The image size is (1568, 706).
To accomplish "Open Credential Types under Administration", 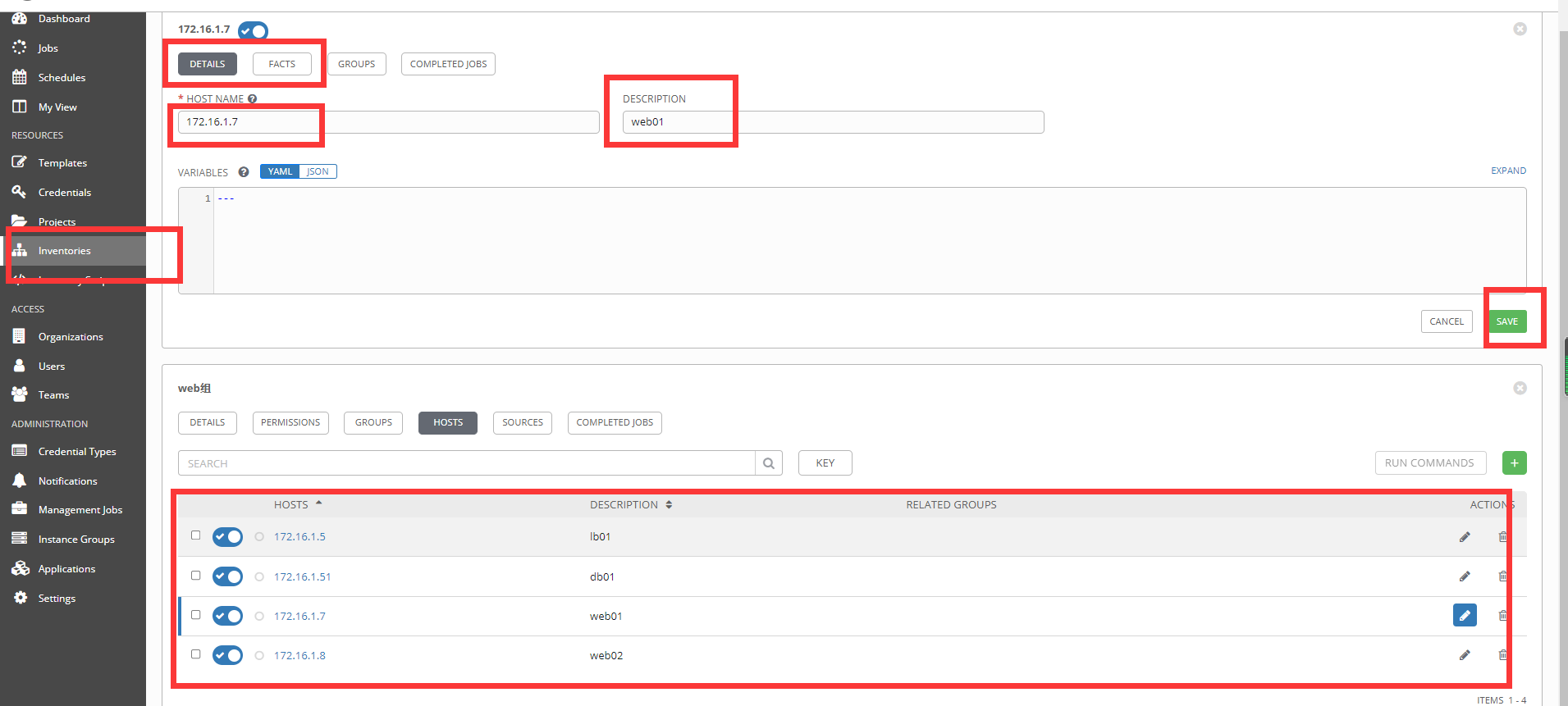I will (77, 452).
